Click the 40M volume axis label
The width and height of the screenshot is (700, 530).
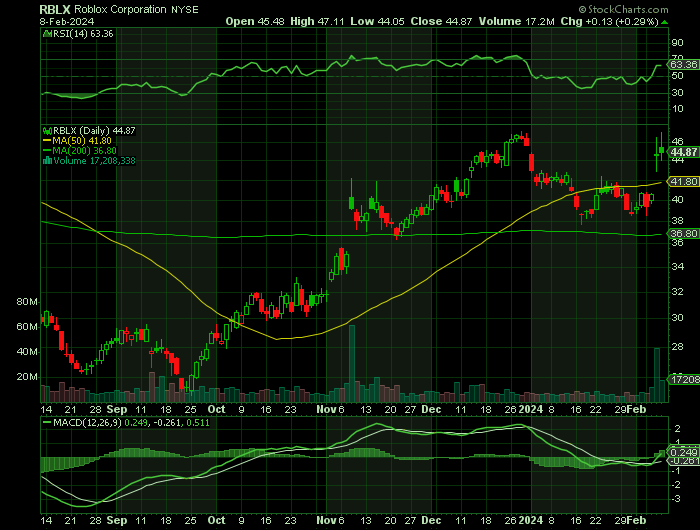tap(27, 352)
